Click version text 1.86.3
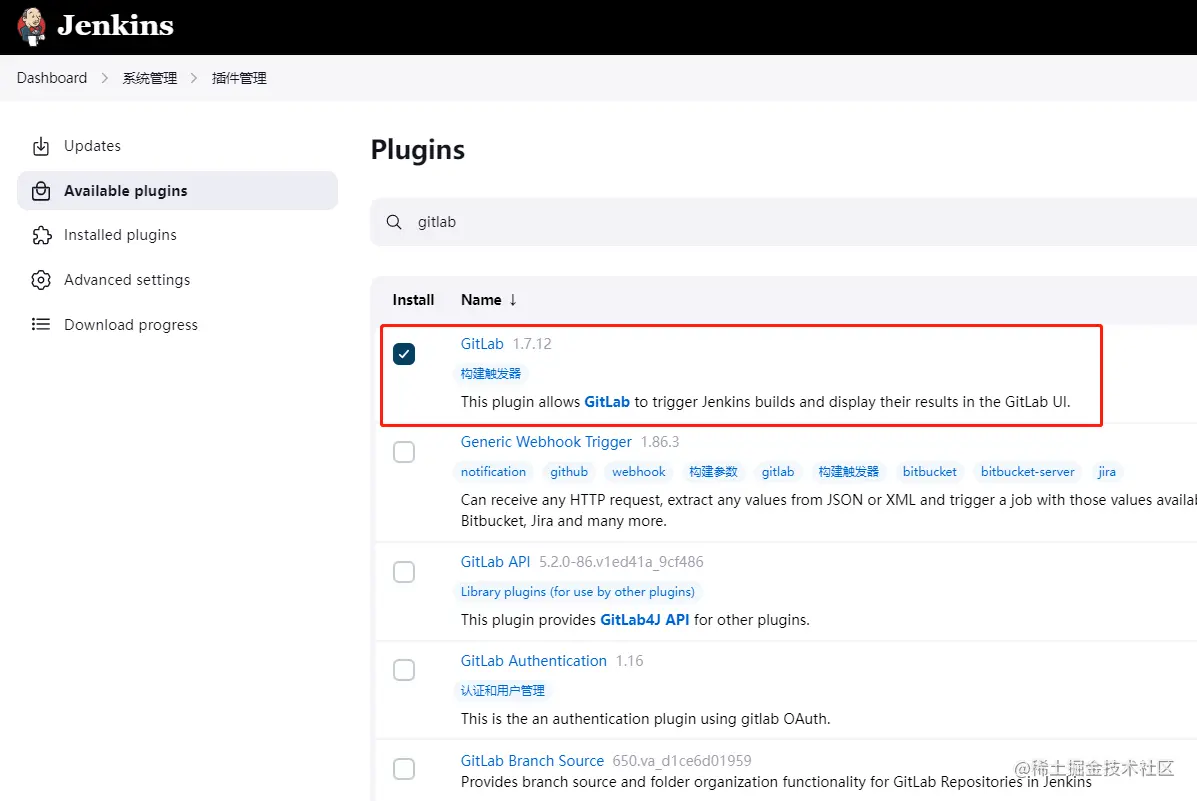This screenshot has width=1197, height=801. 660,442
